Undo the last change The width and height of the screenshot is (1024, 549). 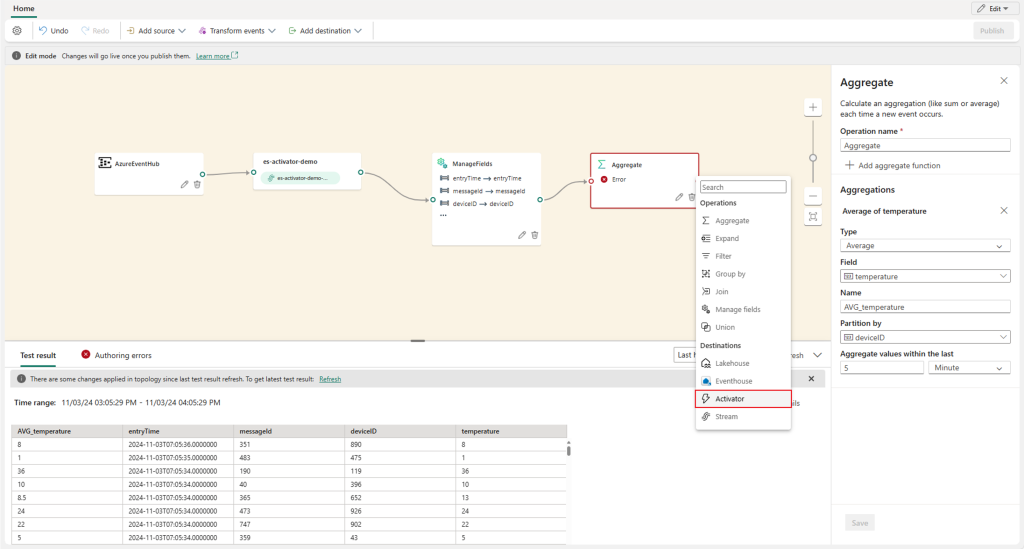point(54,31)
